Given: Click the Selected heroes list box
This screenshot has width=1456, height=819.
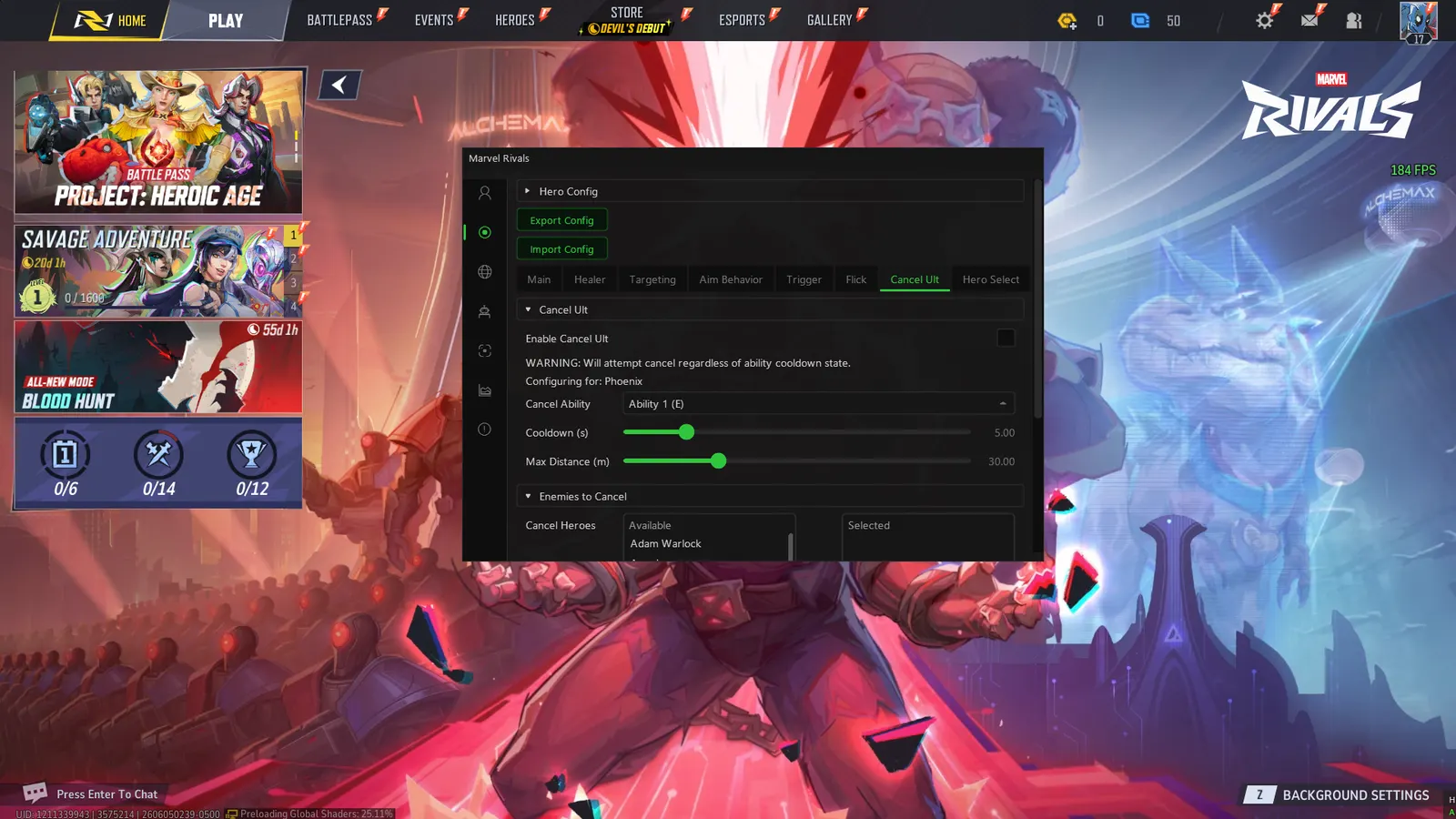Looking at the screenshot, I should (x=928, y=538).
